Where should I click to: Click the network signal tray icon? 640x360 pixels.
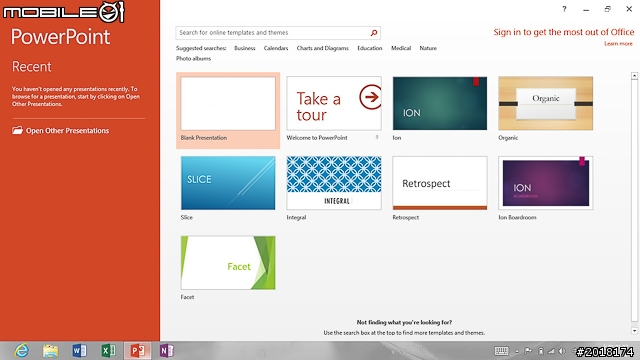pyautogui.click(x=551, y=351)
